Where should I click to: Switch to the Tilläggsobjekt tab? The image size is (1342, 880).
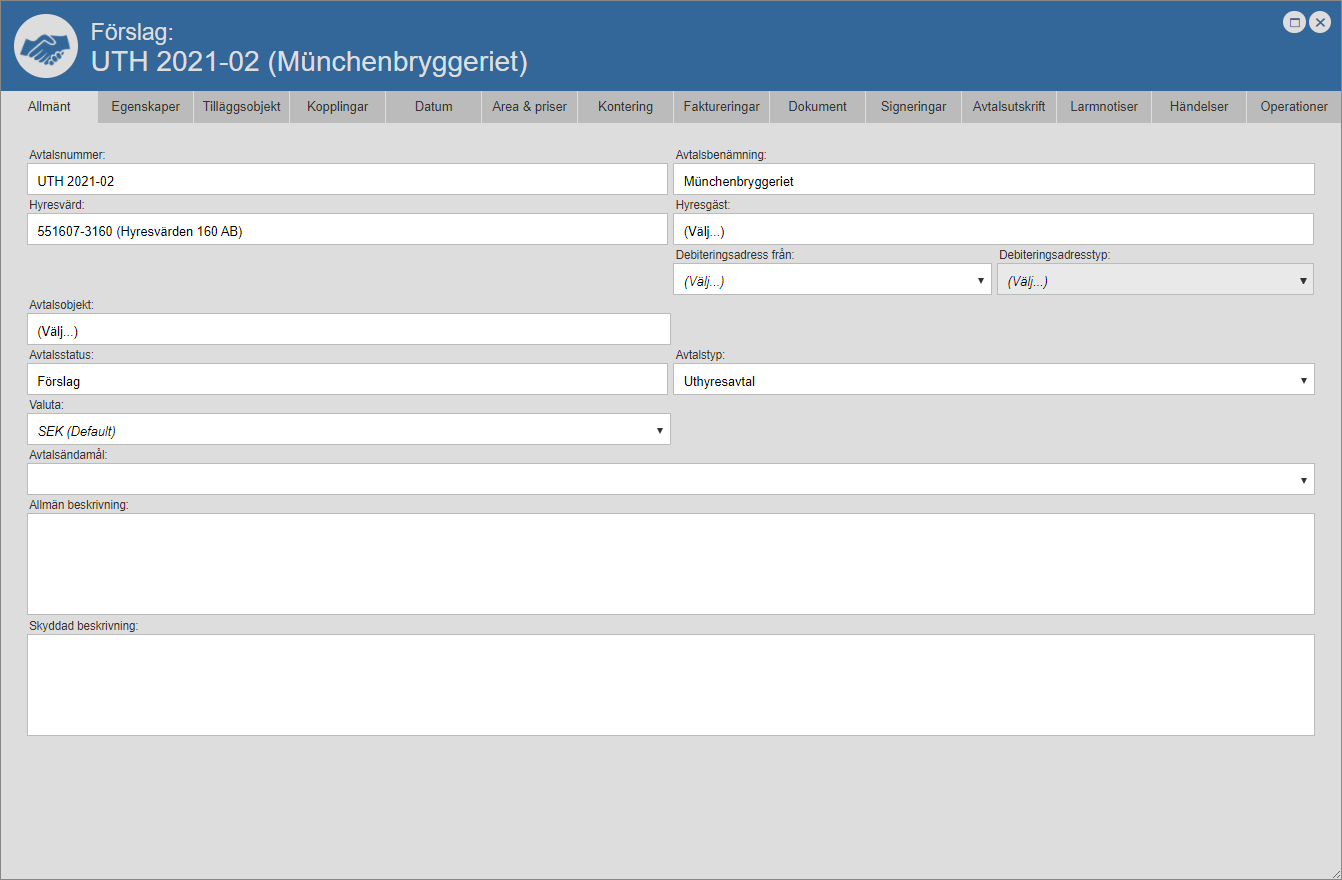pos(241,107)
